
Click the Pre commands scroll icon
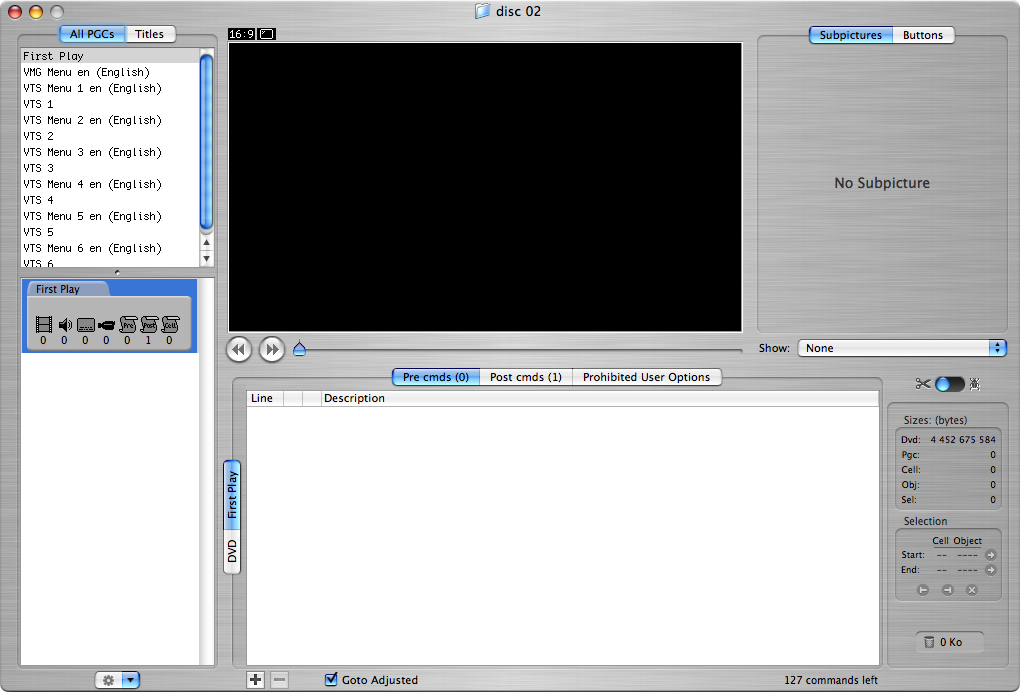point(128,324)
